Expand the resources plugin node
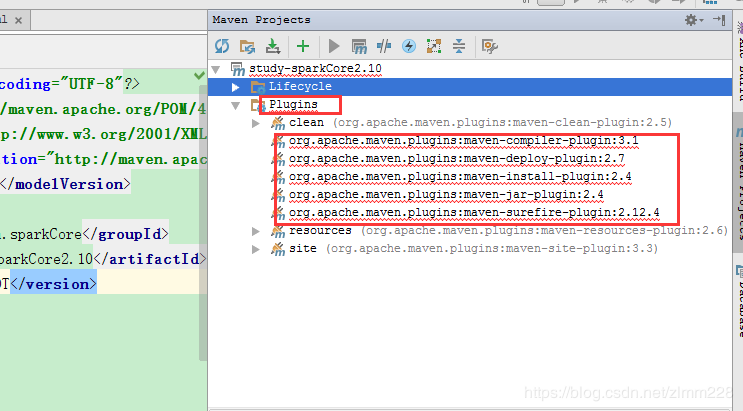Screen dimensions: 743x411 (x=256, y=231)
